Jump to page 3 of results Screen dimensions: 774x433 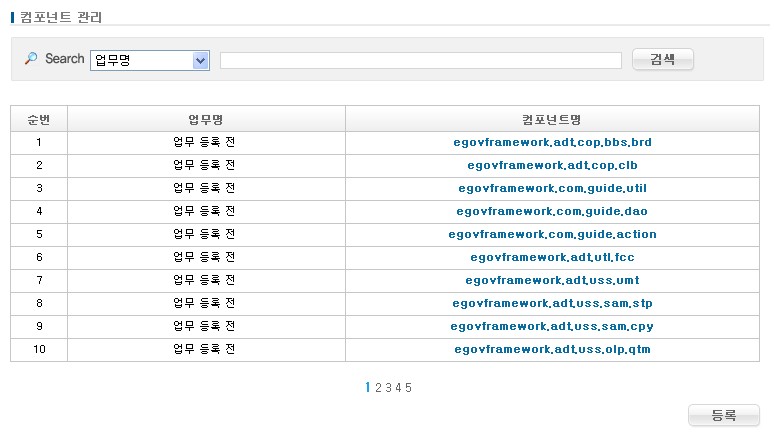tap(388, 388)
